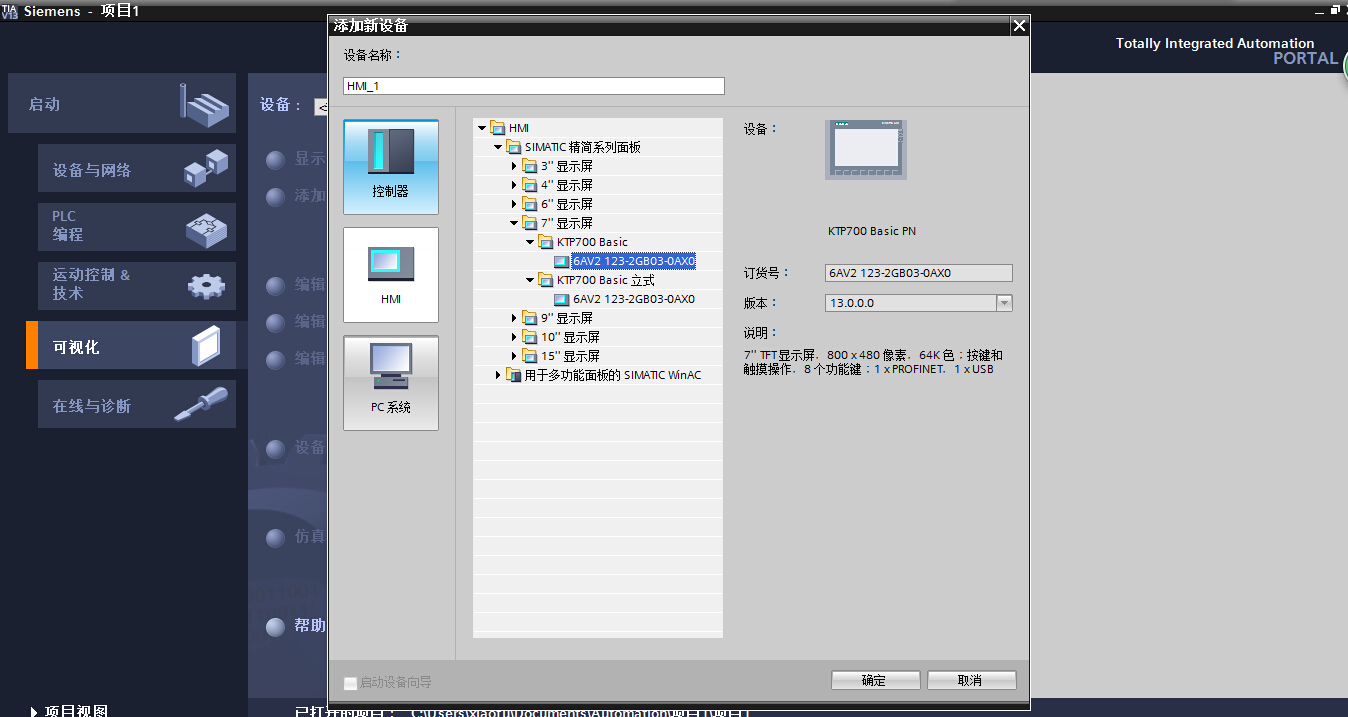Open the 设备与网络 portal section
This screenshot has height=717, width=1348.
pyautogui.click(x=137, y=168)
